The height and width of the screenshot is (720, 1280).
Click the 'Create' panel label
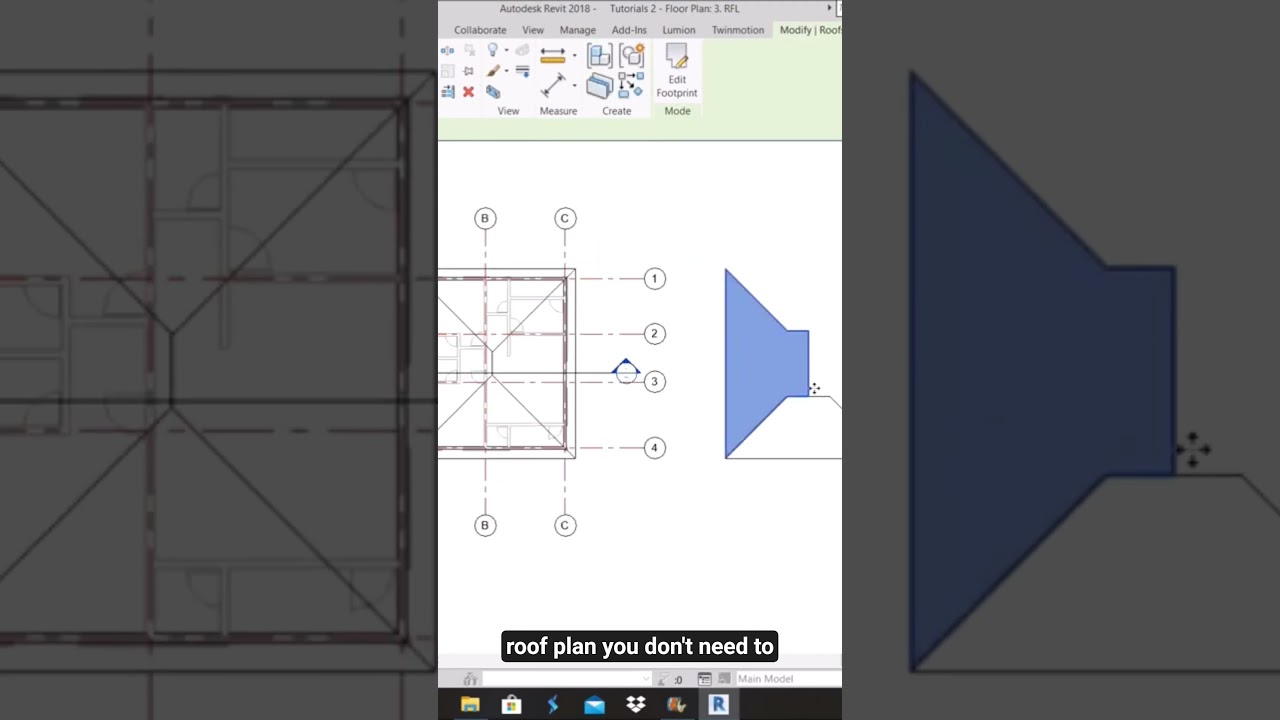click(x=617, y=111)
